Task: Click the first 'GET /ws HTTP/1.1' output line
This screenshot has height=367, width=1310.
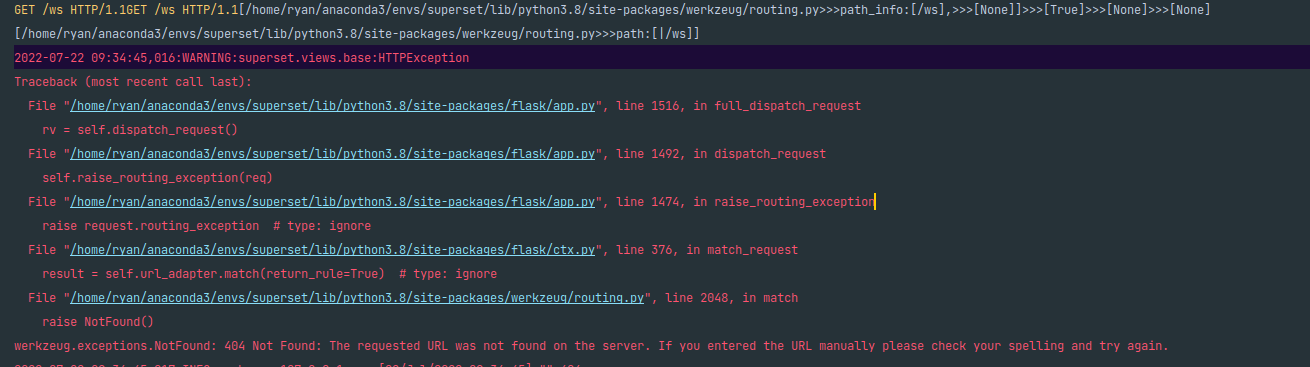Action: click(612, 10)
